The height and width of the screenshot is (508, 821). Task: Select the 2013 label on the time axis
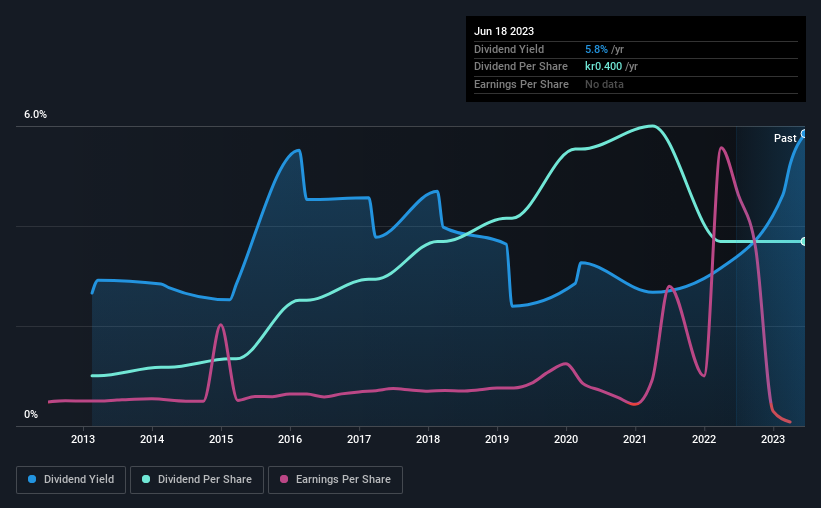pyautogui.click(x=83, y=439)
